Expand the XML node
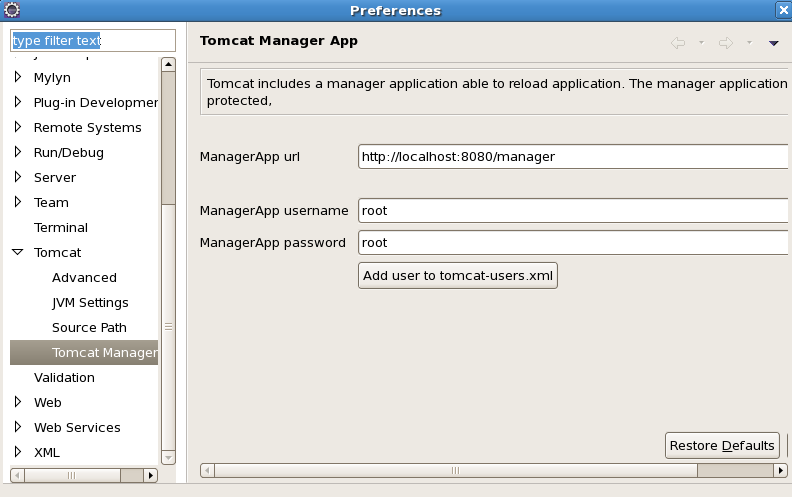Image resolution: width=792 pixels, height=497 pixels. click(x=18, y=452)
